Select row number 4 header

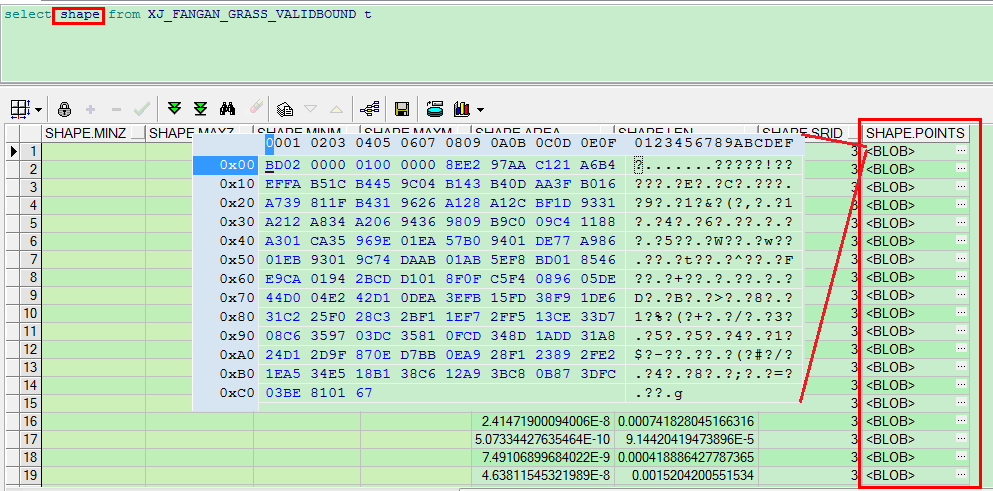[31, 205]
